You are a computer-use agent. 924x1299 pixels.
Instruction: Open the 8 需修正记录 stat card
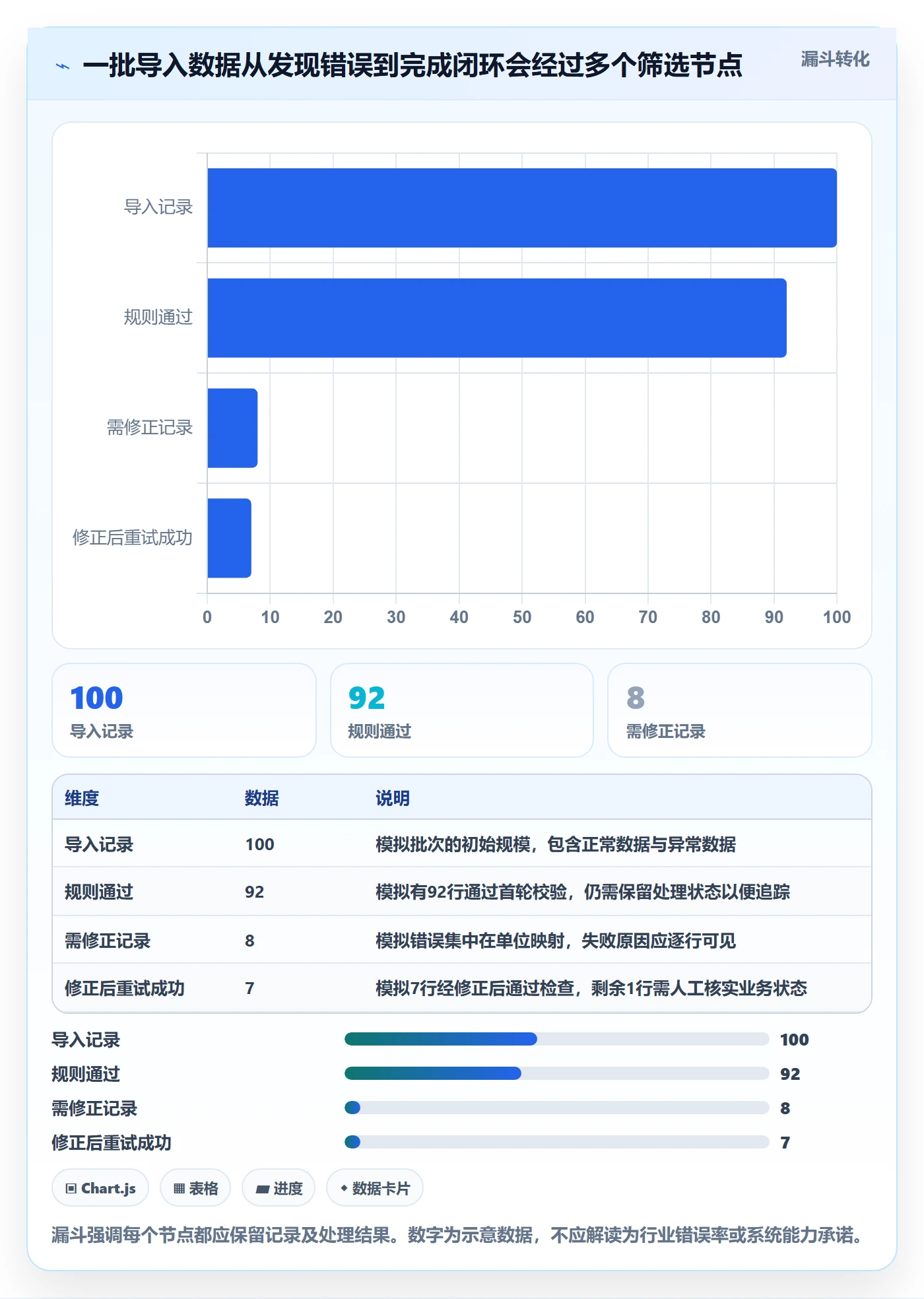click(740, 710)
